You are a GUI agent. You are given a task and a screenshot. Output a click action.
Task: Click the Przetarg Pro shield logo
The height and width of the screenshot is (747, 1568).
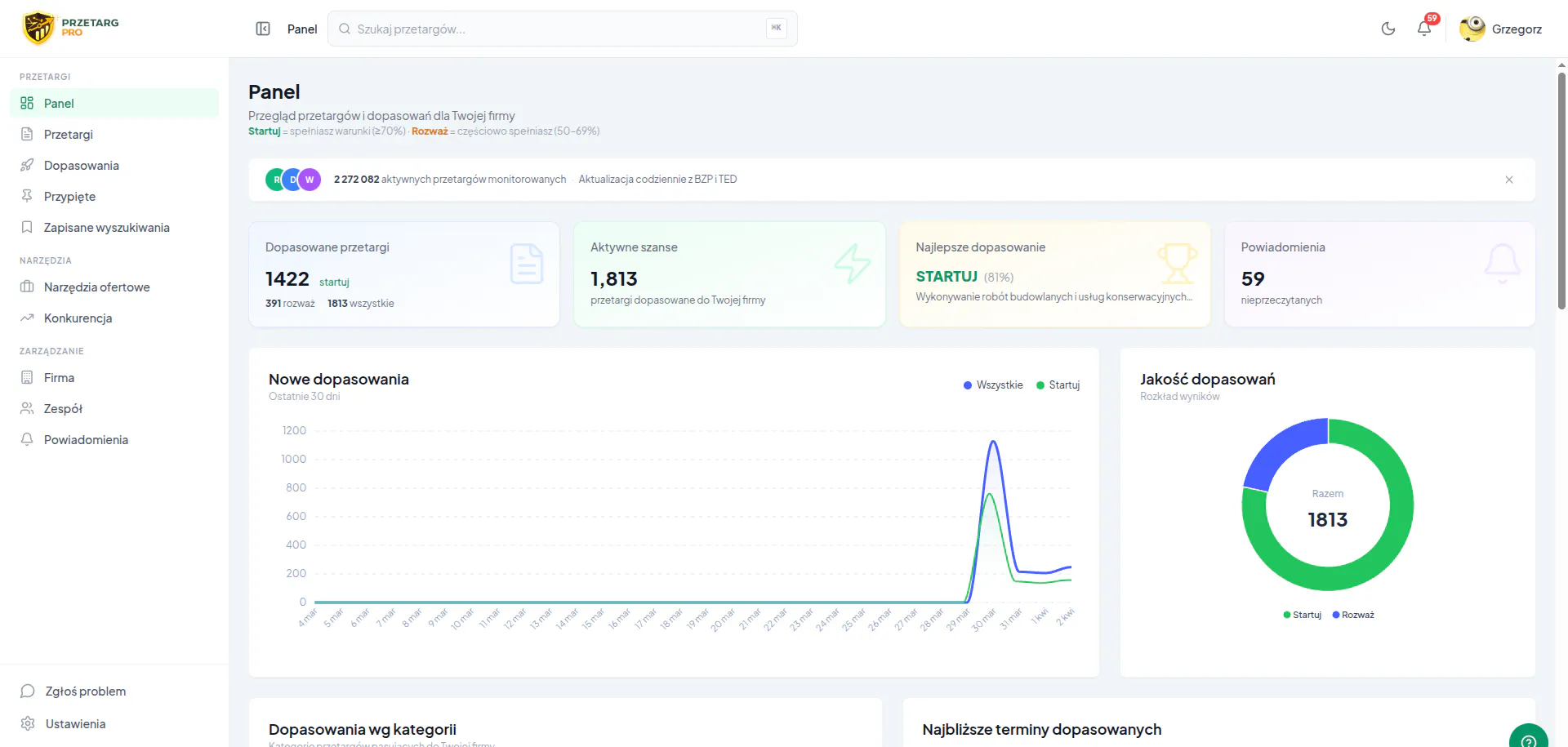coord(38,28)
